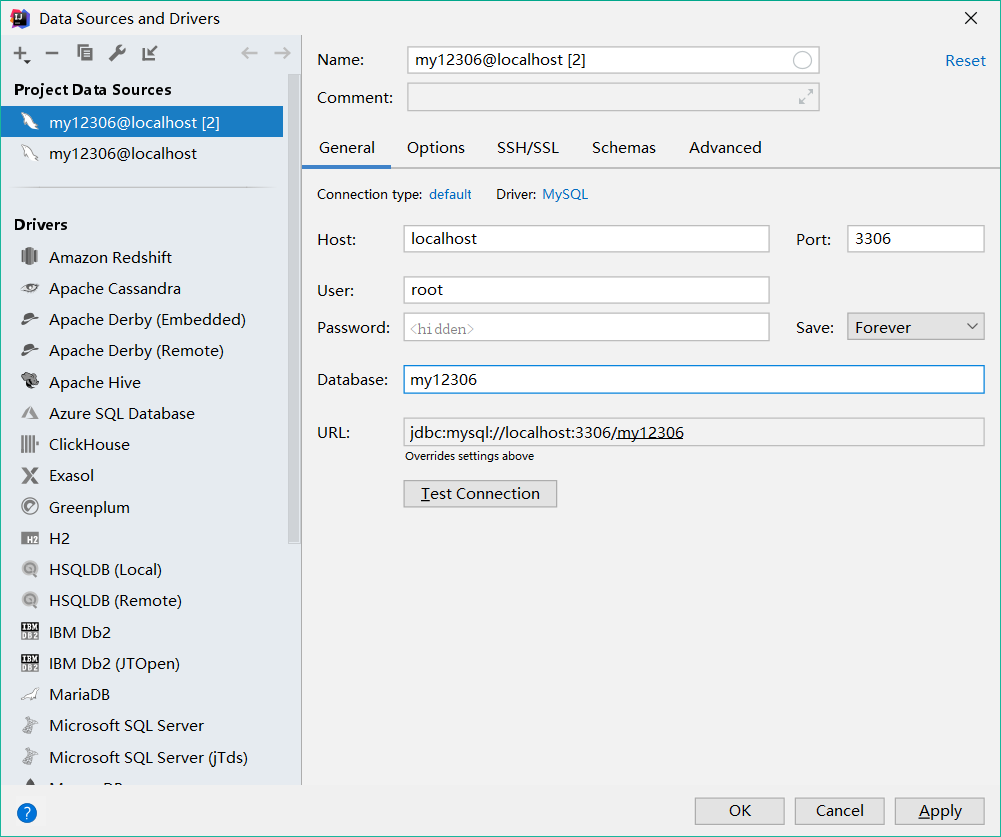Choose color circle in Name field
Screen dimensions: 1001x837
tap(802, 60)
